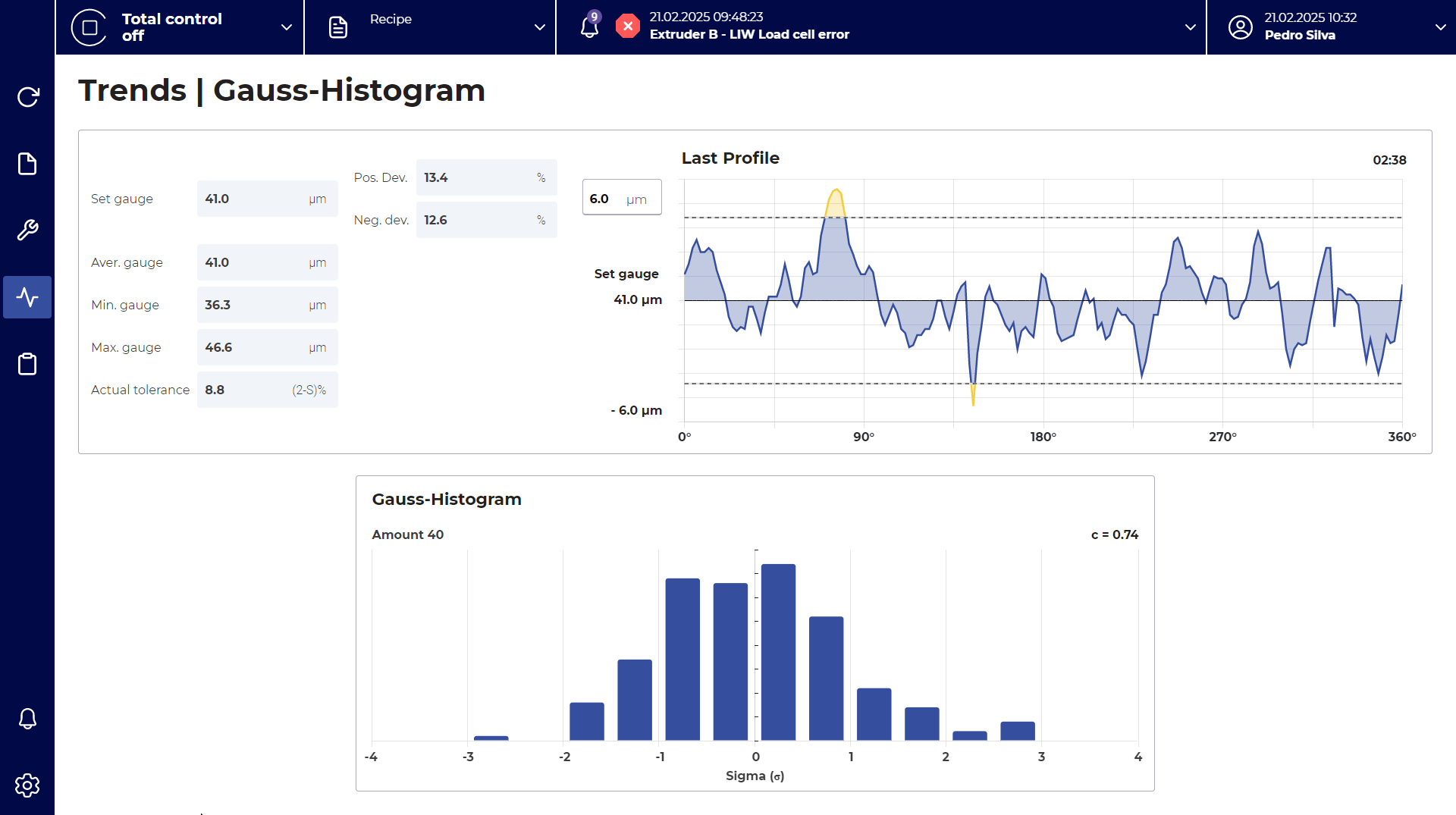Click the Extruder B LIW Load cell error message

point(749,34)
